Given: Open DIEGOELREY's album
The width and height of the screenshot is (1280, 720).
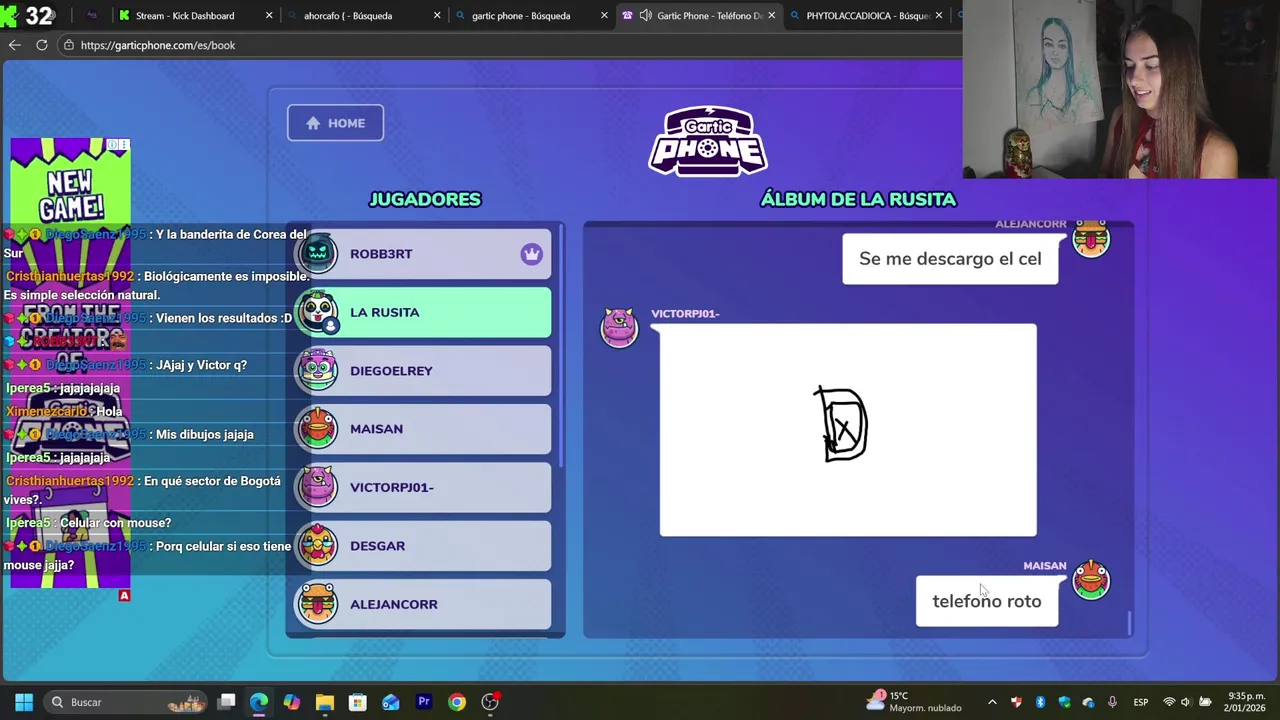Looking at the screenshot, I should (423, 371).
